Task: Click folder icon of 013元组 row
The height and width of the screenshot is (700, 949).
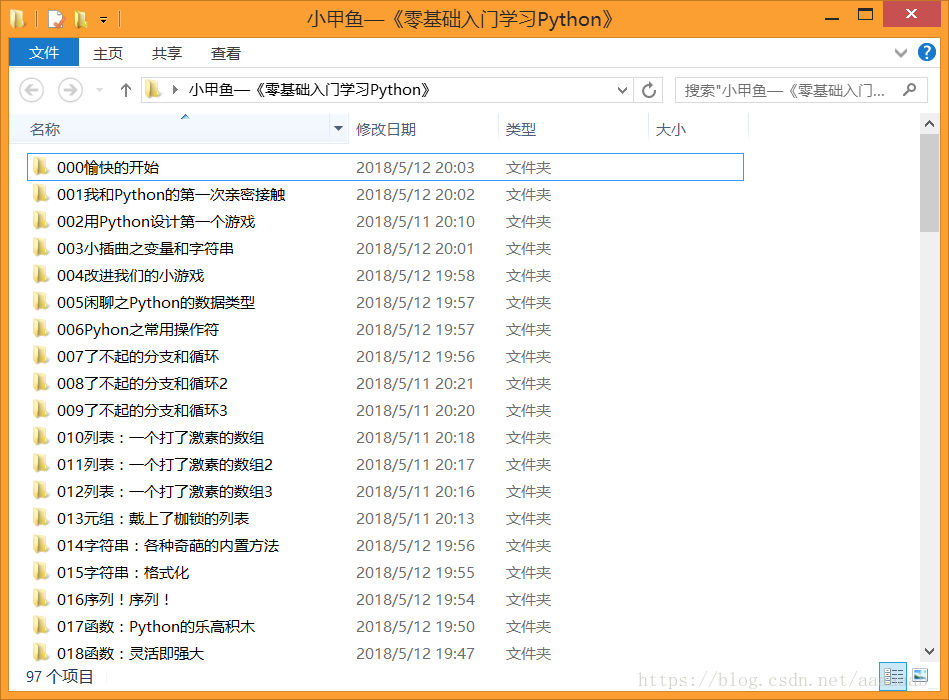Action: pyautogui.click(x=41, y=517)
